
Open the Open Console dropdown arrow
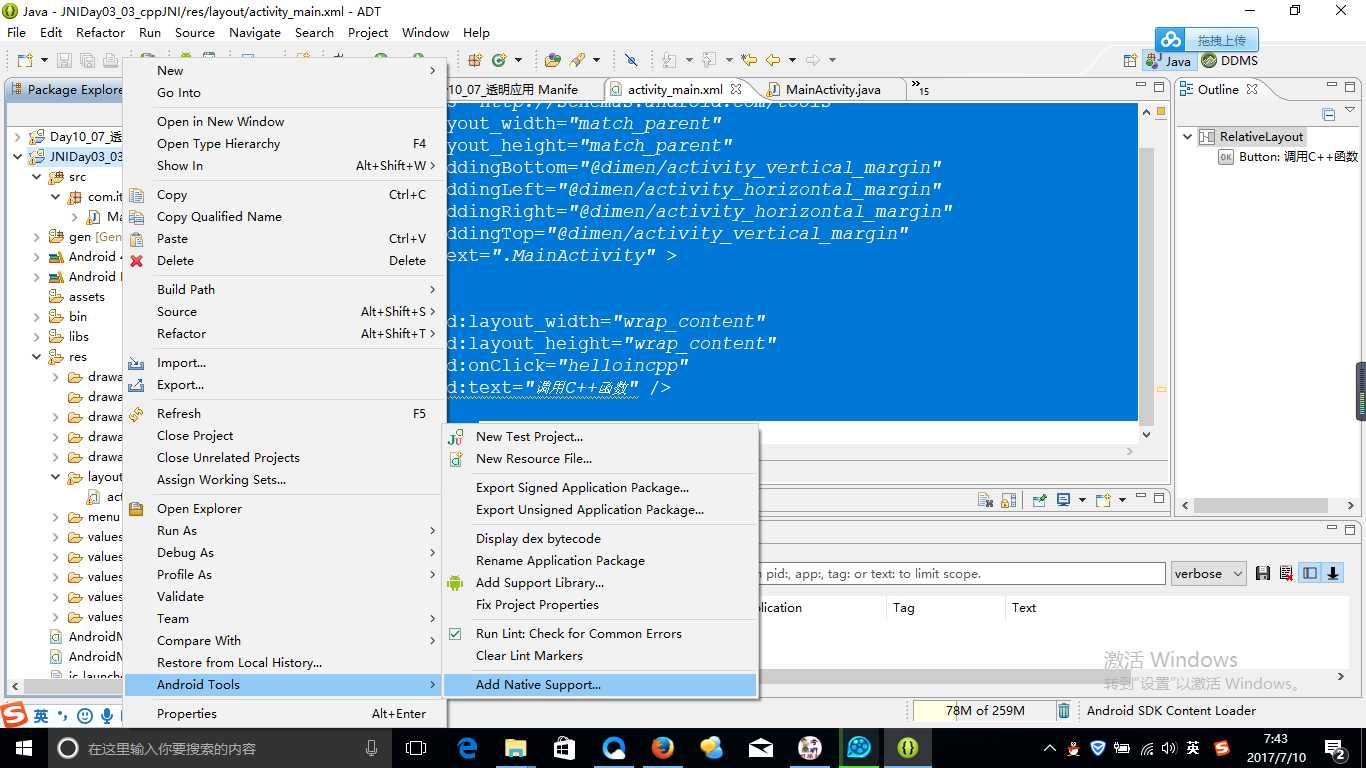(x=1122, y=500)
